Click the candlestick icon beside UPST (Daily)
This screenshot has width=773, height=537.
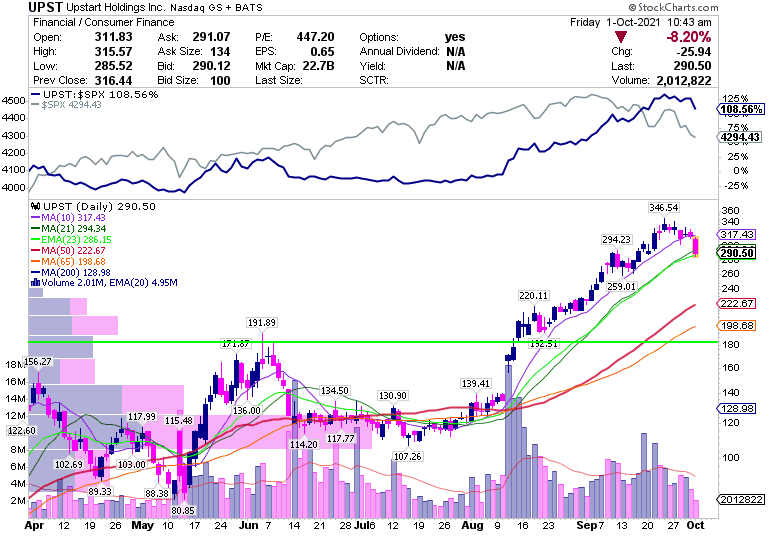35,207
